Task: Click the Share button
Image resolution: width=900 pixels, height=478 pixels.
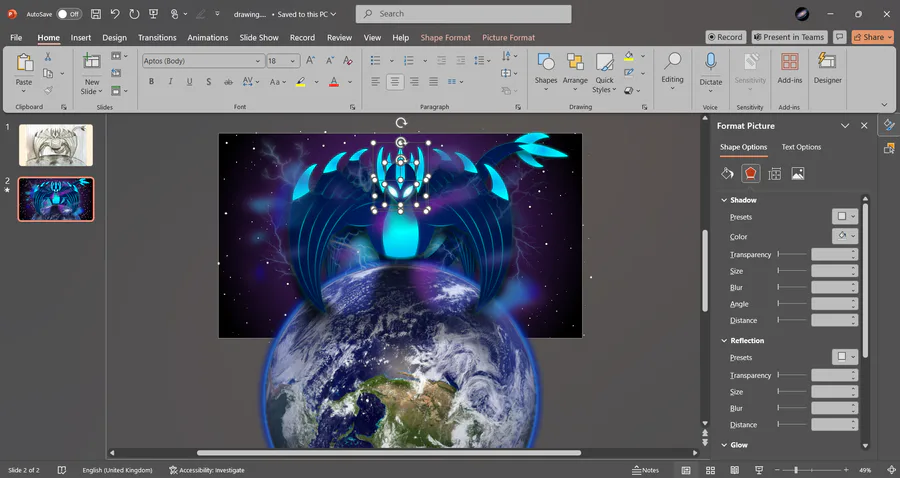Action: 872,37
